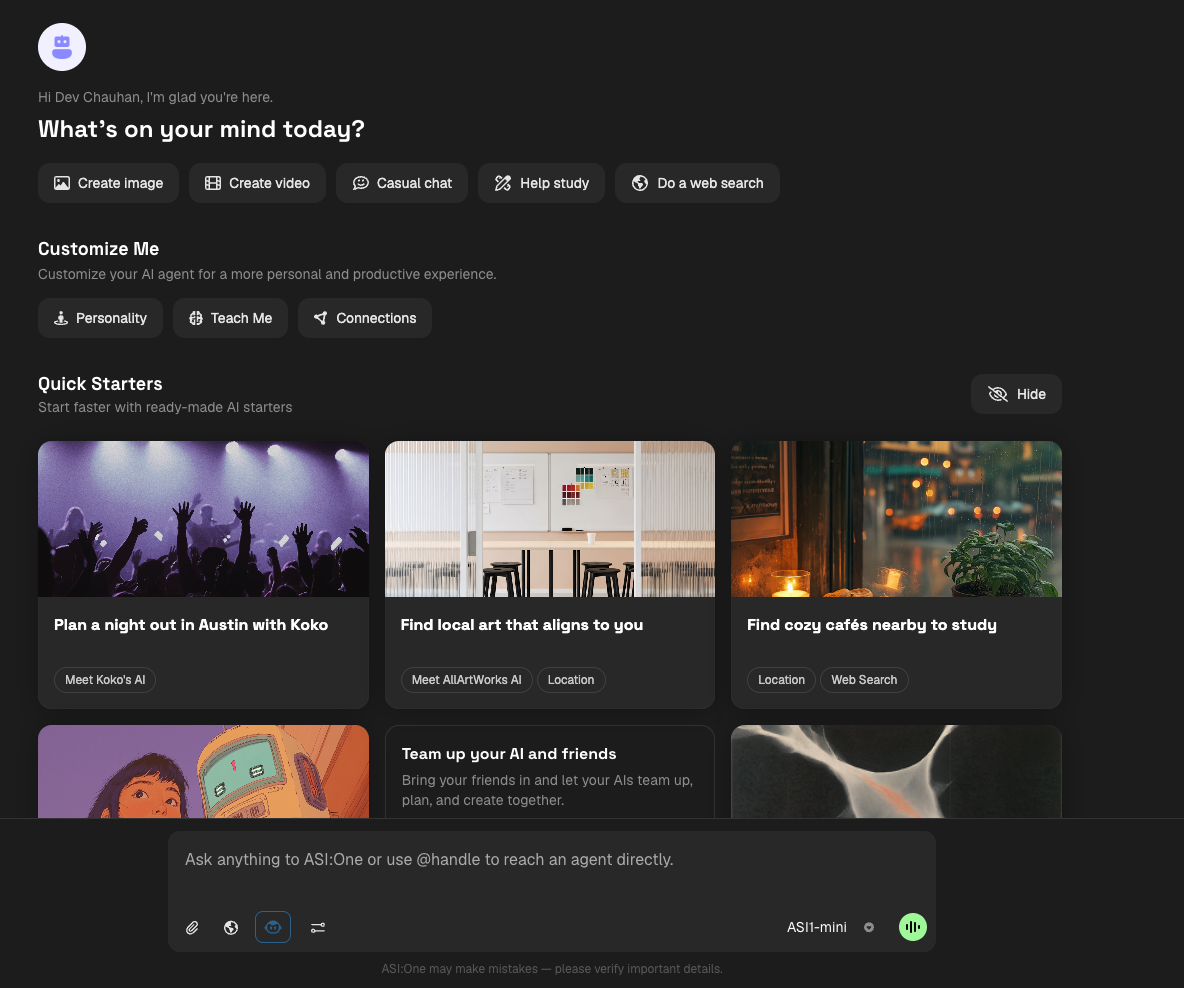Toggle the agent robot icon in chat box
This screenshot has width=1184, height=988.
click(273, 928)
